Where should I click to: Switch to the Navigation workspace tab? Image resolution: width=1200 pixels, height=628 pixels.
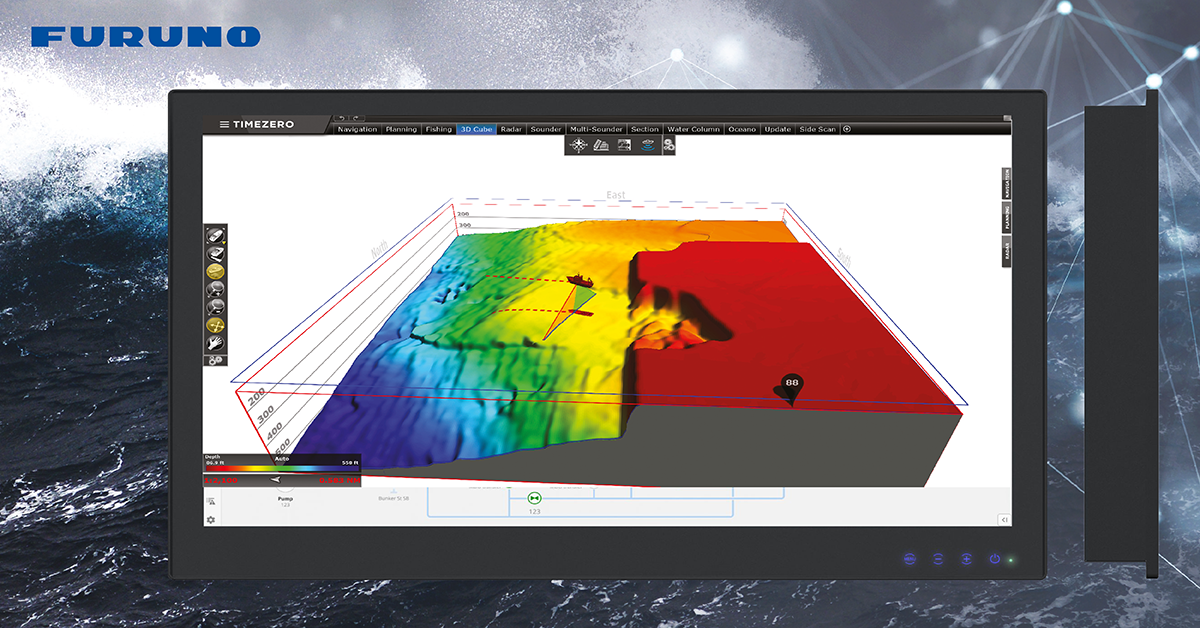click(357, 129)
